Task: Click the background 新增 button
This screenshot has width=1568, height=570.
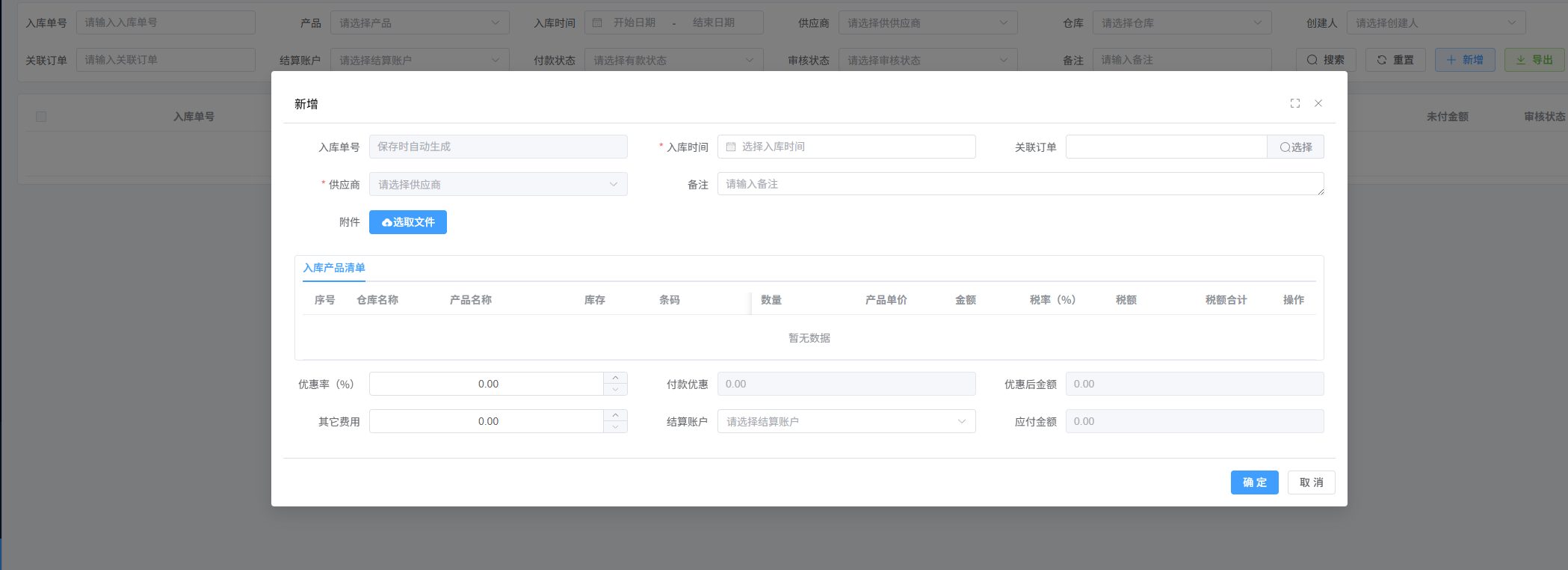Action: (1465, 60)
